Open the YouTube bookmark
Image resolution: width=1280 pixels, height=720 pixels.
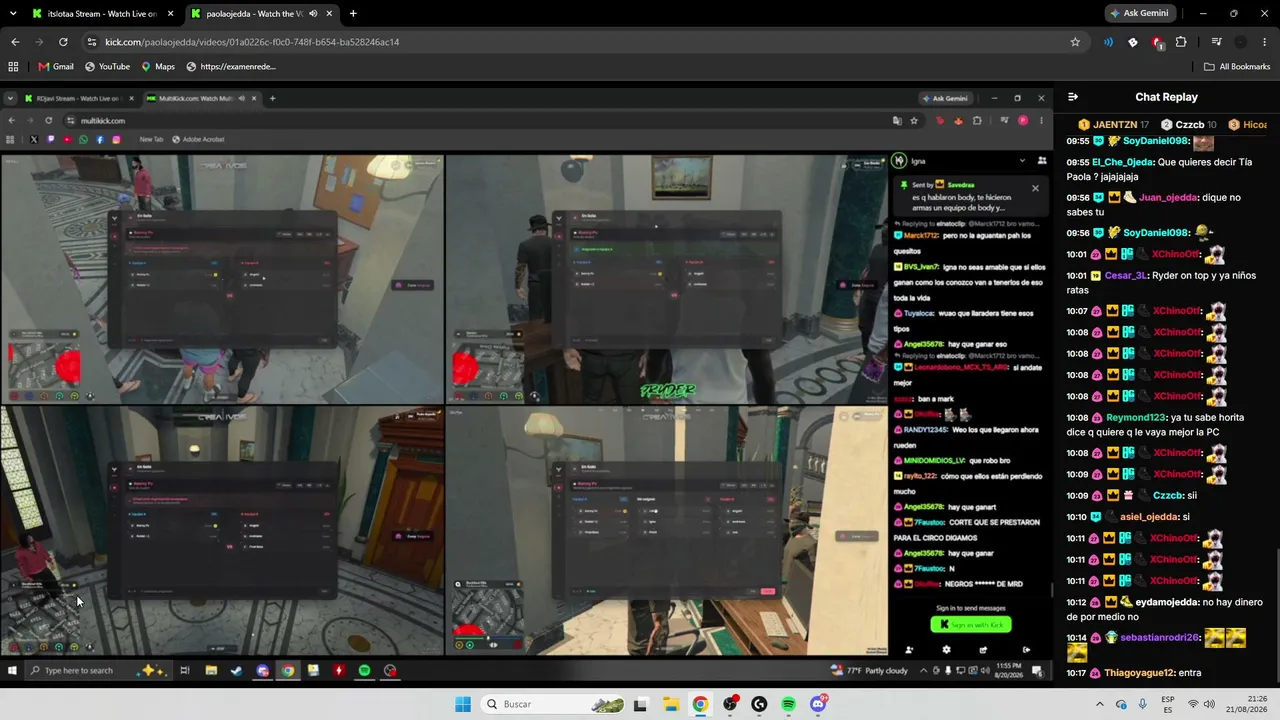pos(107,67)
